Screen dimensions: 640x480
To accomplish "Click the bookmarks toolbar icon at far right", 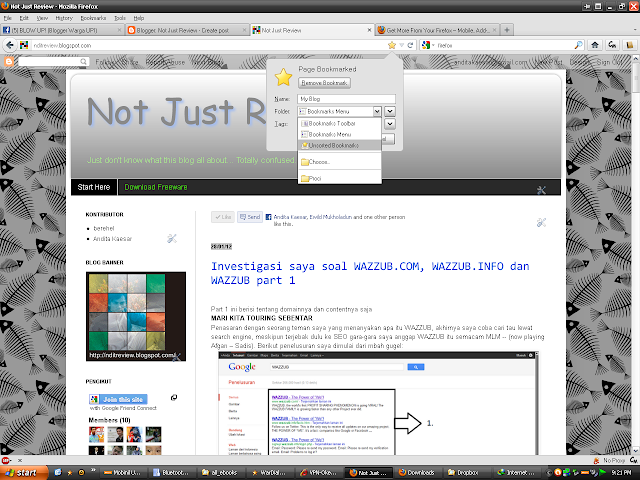I will pyautogui.click(x=630, y=45).
